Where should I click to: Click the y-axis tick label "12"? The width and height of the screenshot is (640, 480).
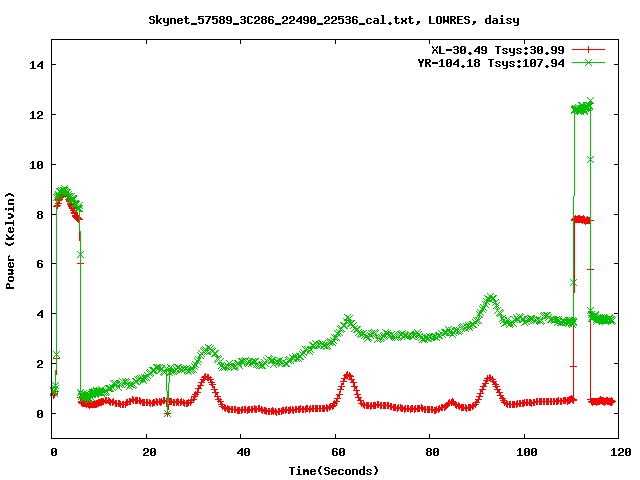coord(36,115)
